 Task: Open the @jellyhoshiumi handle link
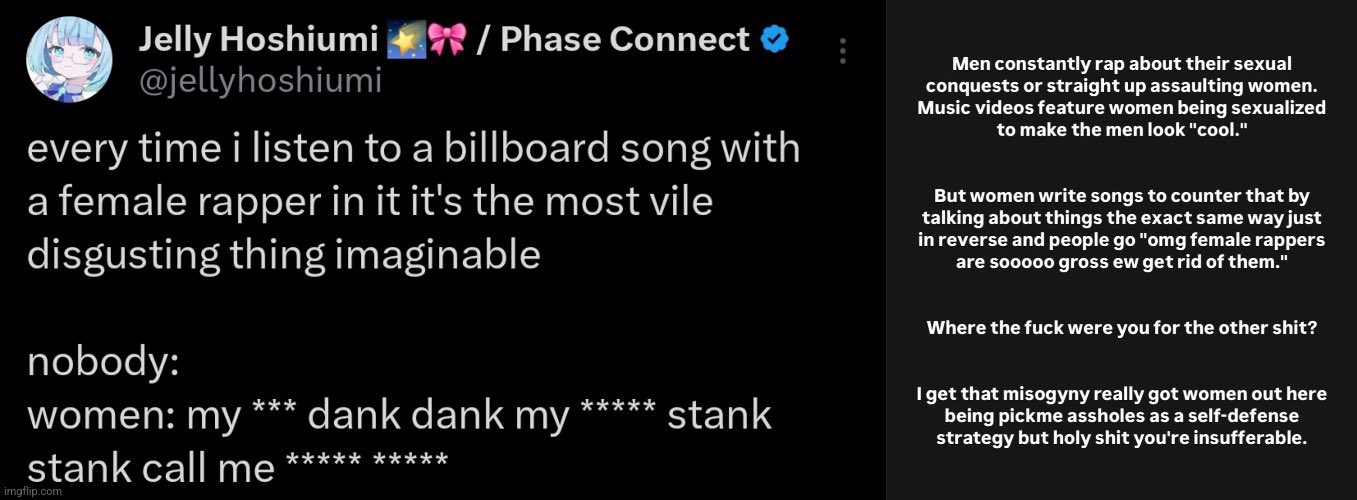click(x=259, y=80)
